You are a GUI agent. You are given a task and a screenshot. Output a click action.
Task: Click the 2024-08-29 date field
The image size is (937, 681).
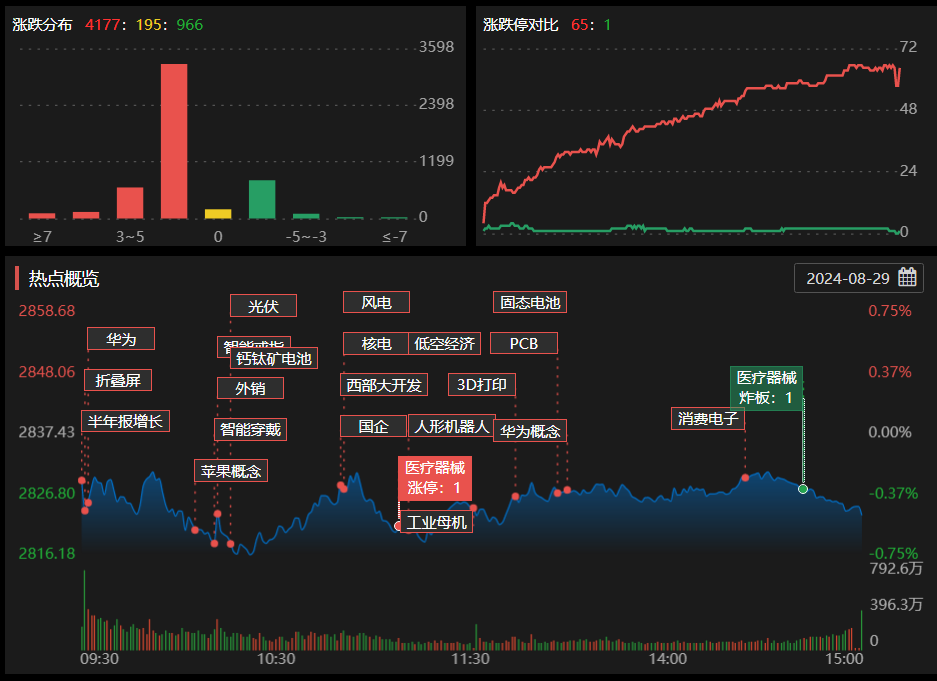(847, 278)
